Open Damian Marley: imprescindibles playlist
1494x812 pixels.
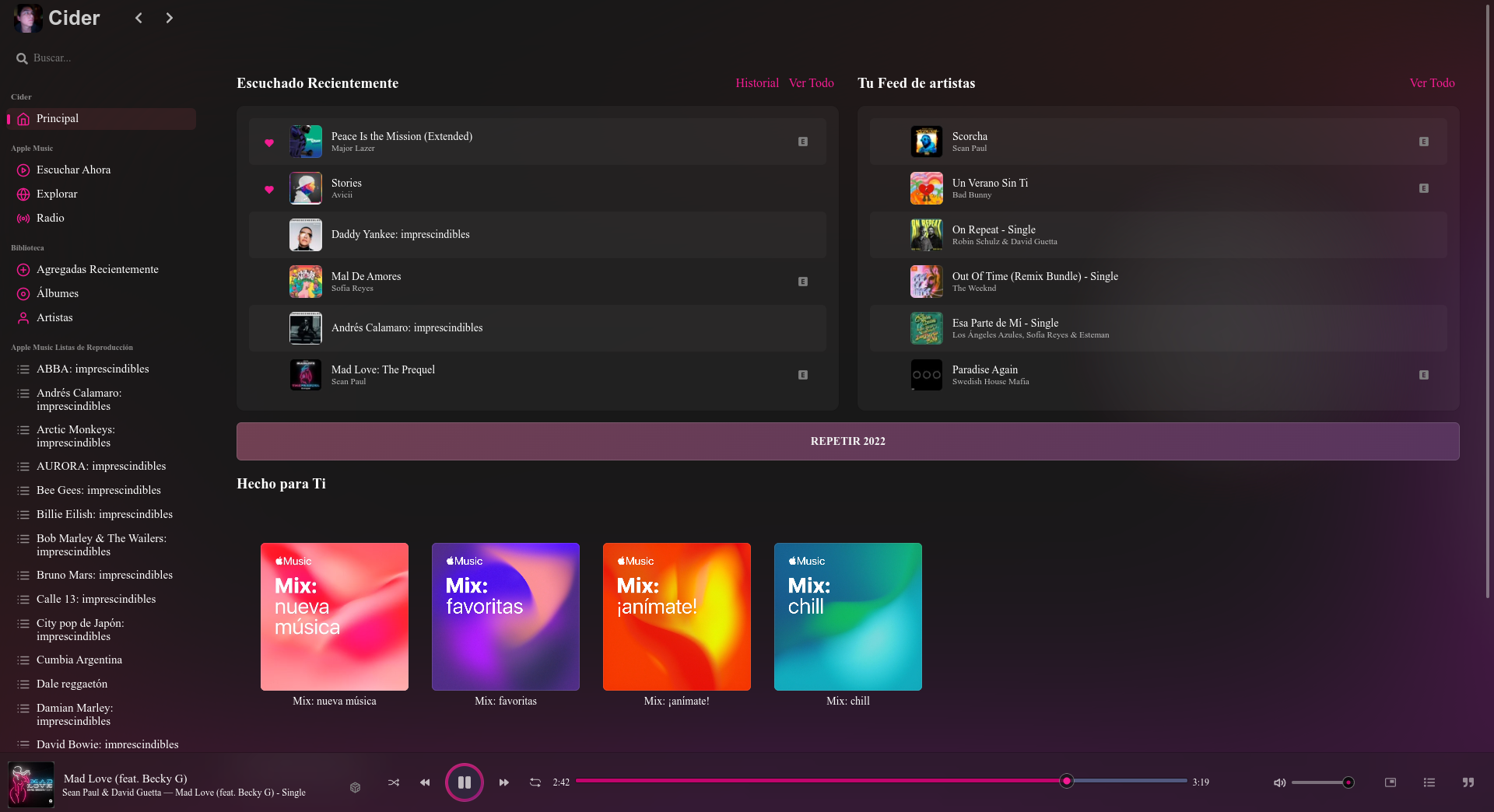101,714
